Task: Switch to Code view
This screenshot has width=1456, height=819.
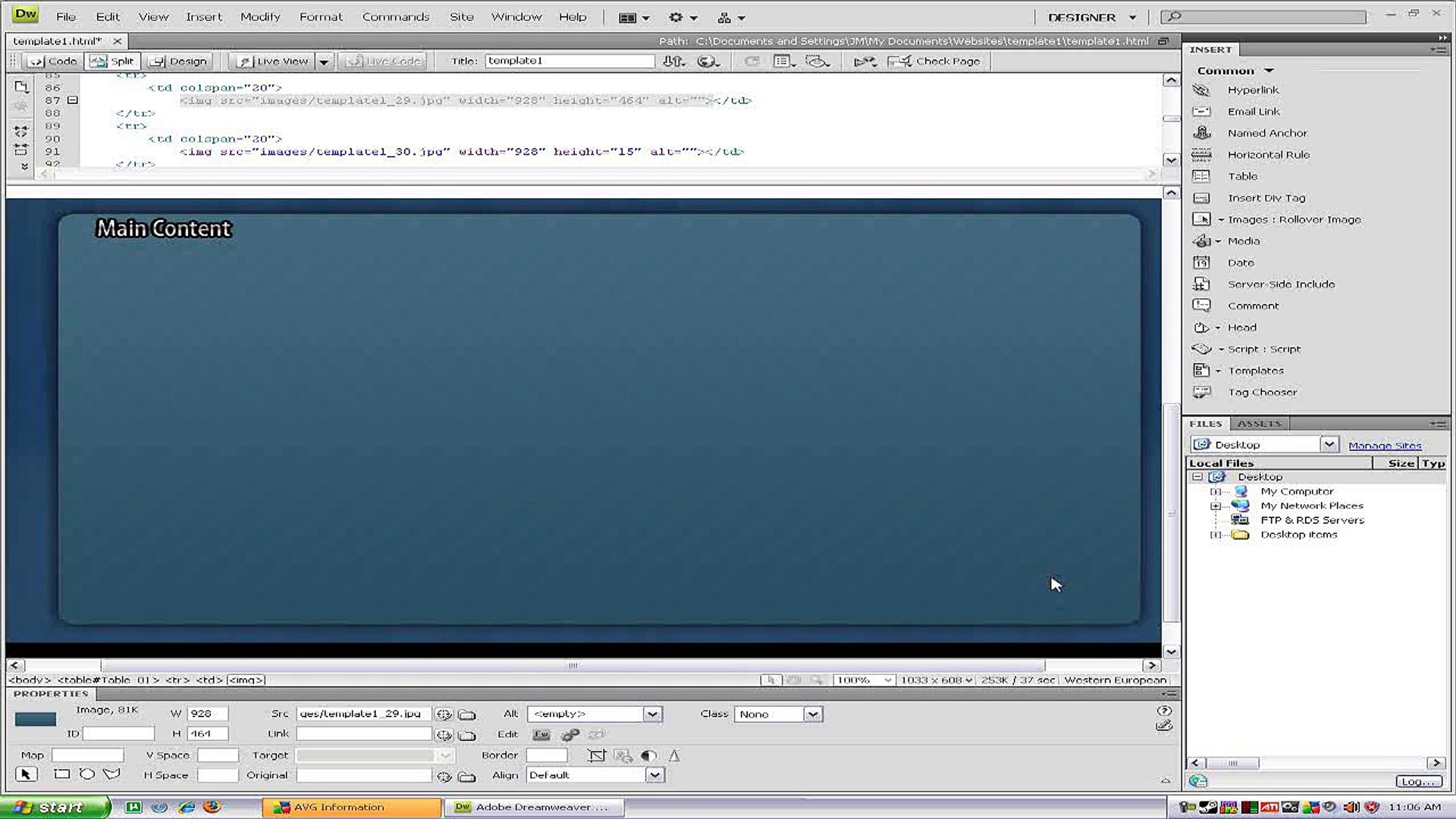Action: 53,61
